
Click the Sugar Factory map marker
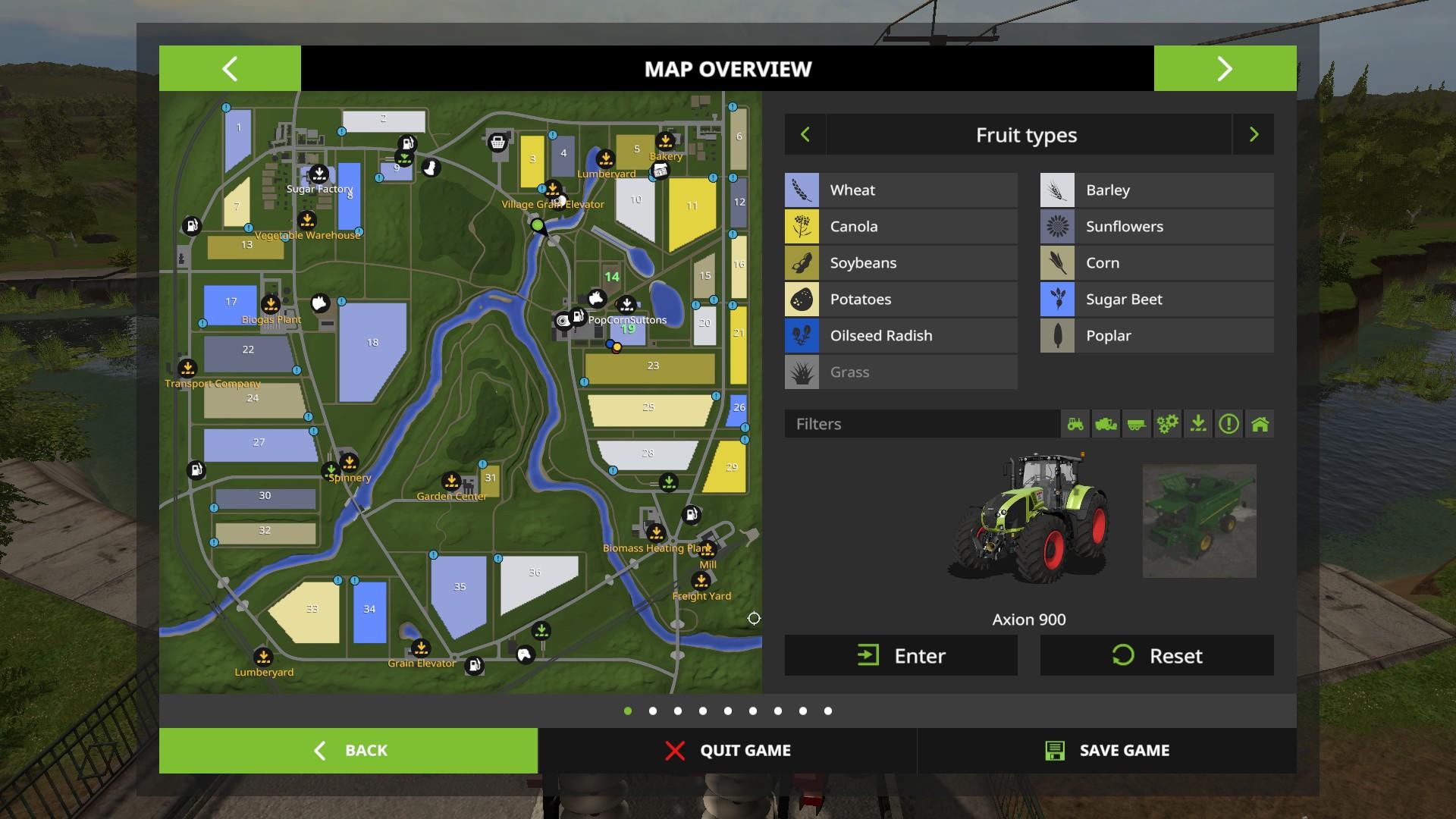[x=319, y=174]
